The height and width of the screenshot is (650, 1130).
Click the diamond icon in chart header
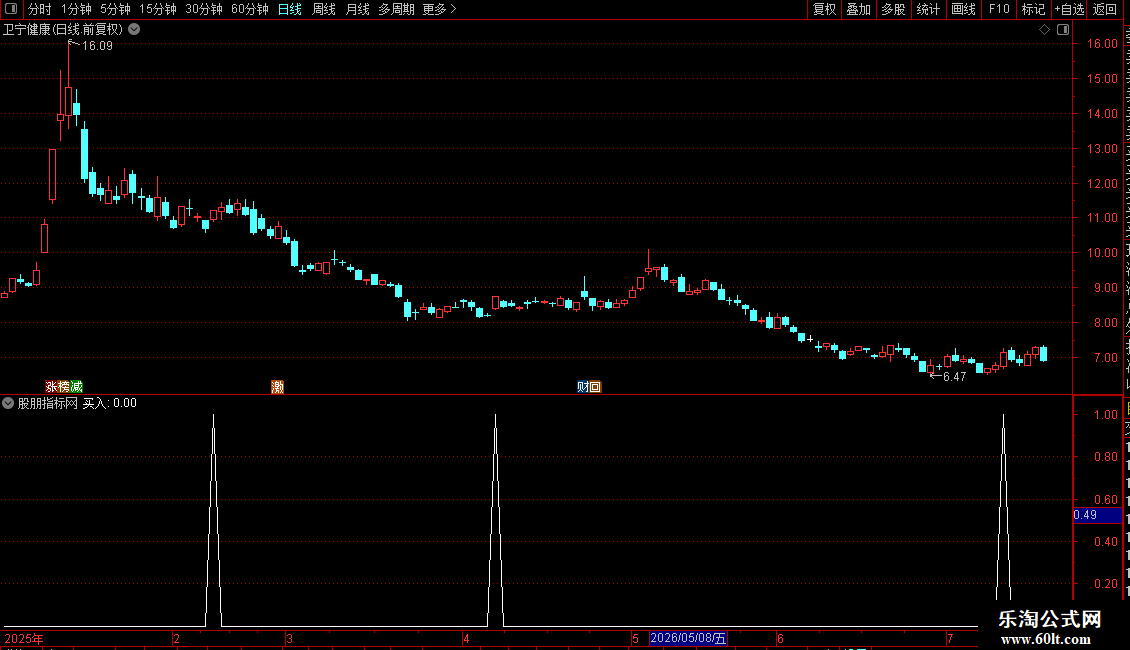[x=1044, y=30]
